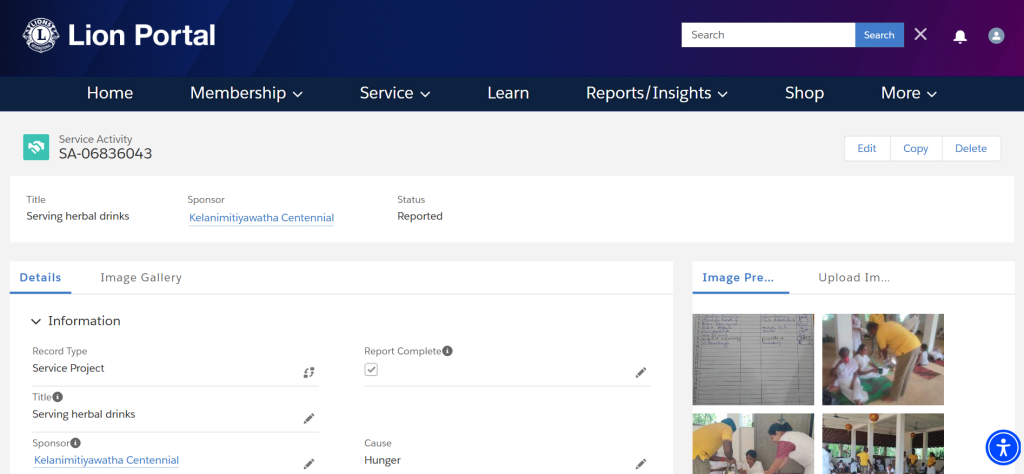Switch to the Image Gallery tab
The image size is (1024, 474).
tap(141, 277)
